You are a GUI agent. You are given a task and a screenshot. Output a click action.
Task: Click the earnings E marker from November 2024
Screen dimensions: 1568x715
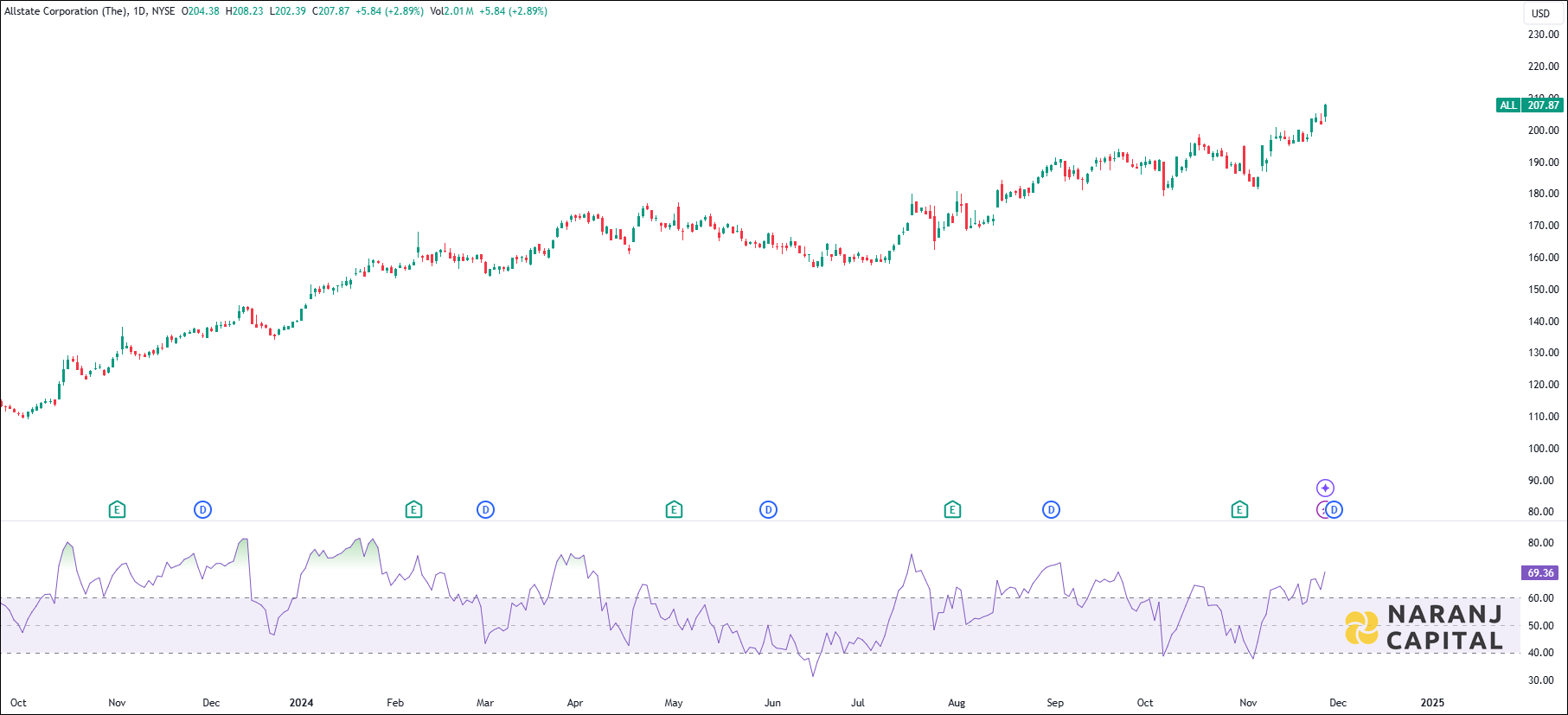1239,510
